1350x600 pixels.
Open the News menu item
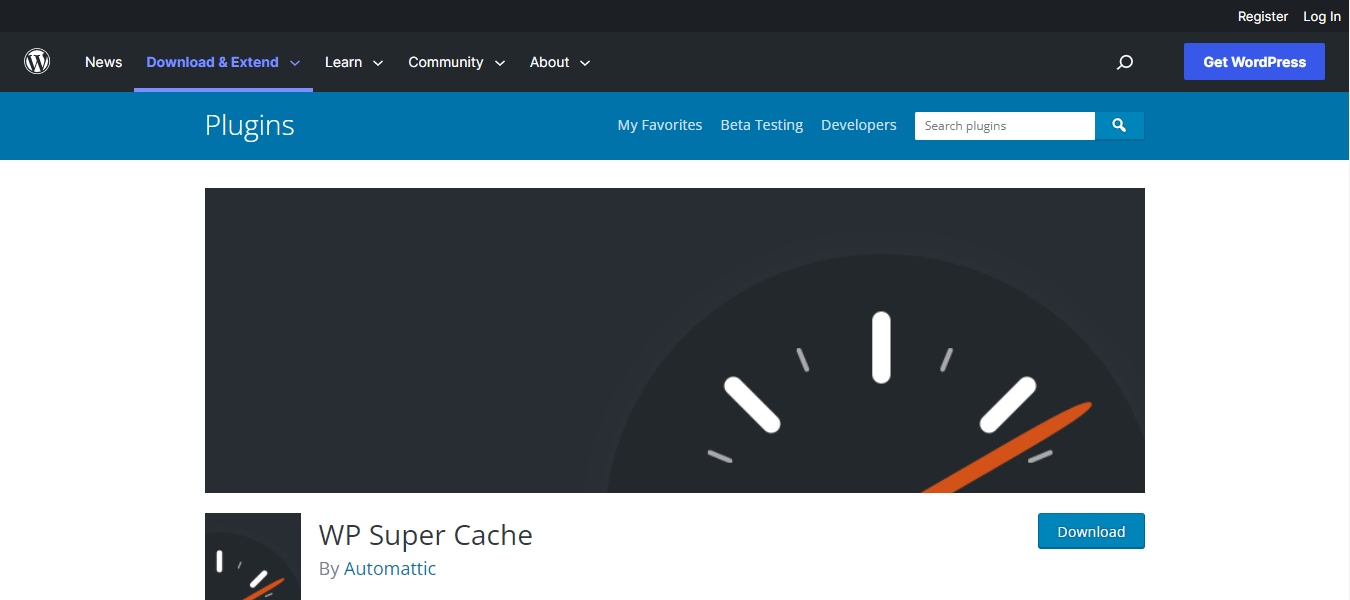coord(104,62)
